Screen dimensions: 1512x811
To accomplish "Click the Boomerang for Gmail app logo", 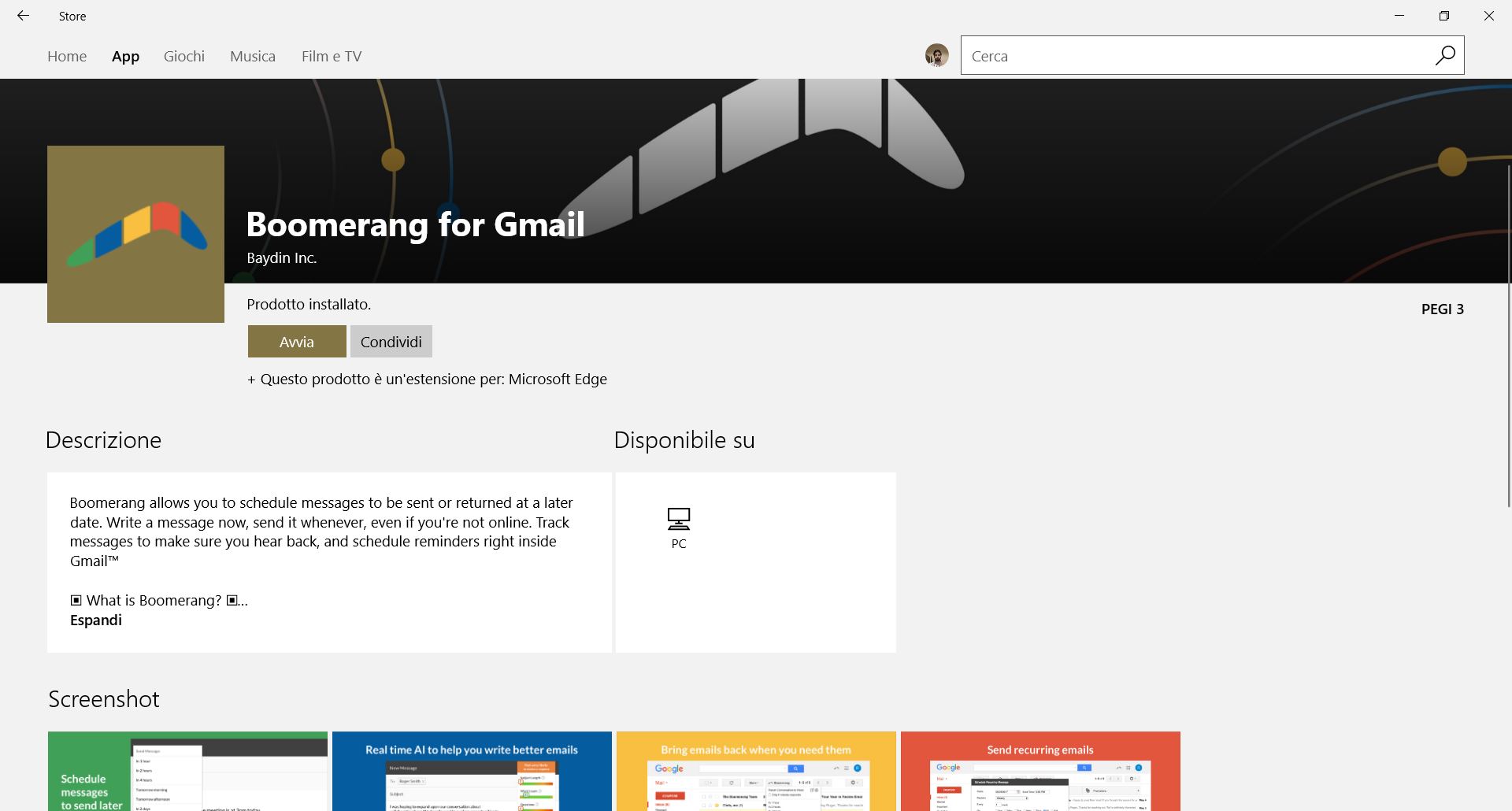I will point(135,233).
